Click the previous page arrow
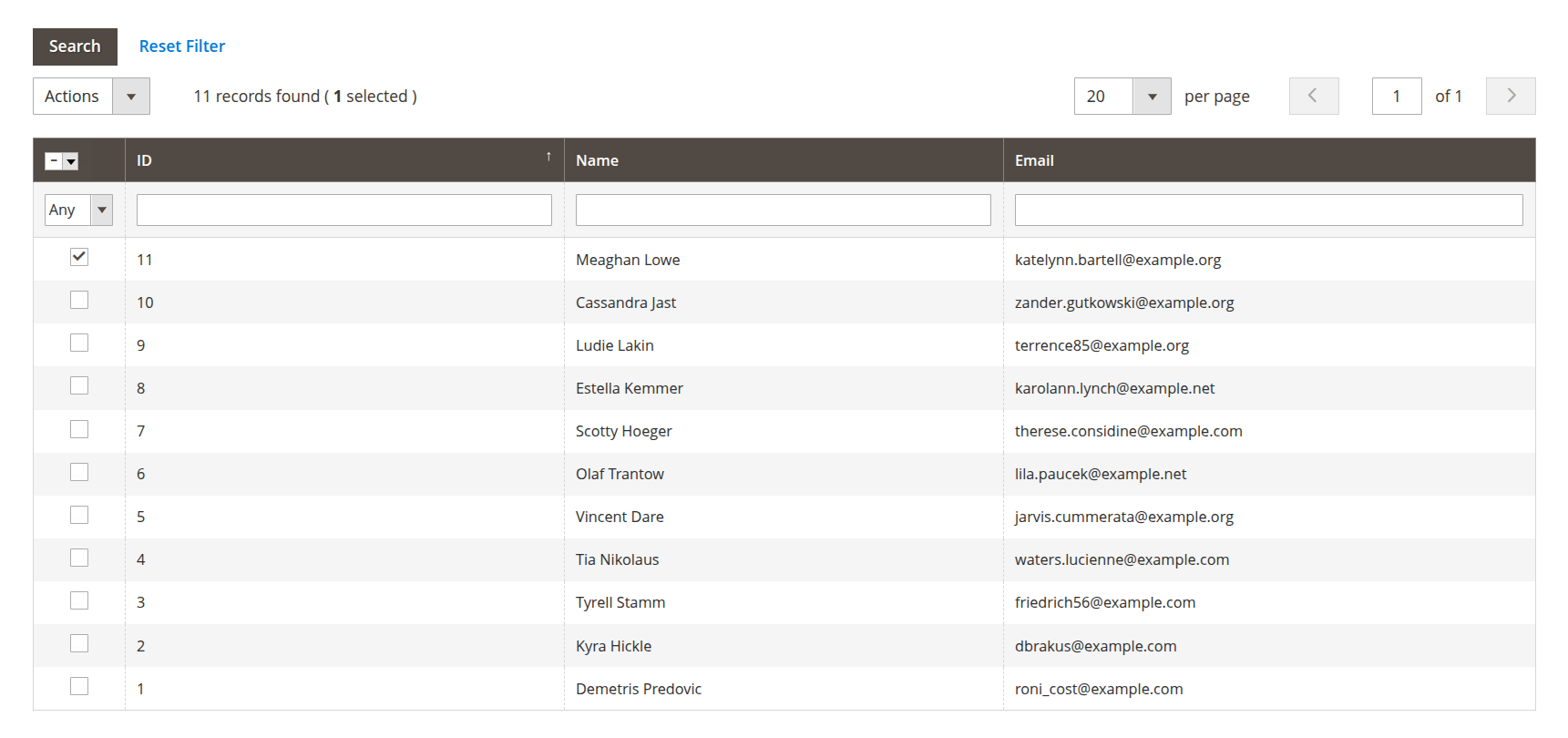The height and width of the screenshot is (738, 1568). [1313, 96]
